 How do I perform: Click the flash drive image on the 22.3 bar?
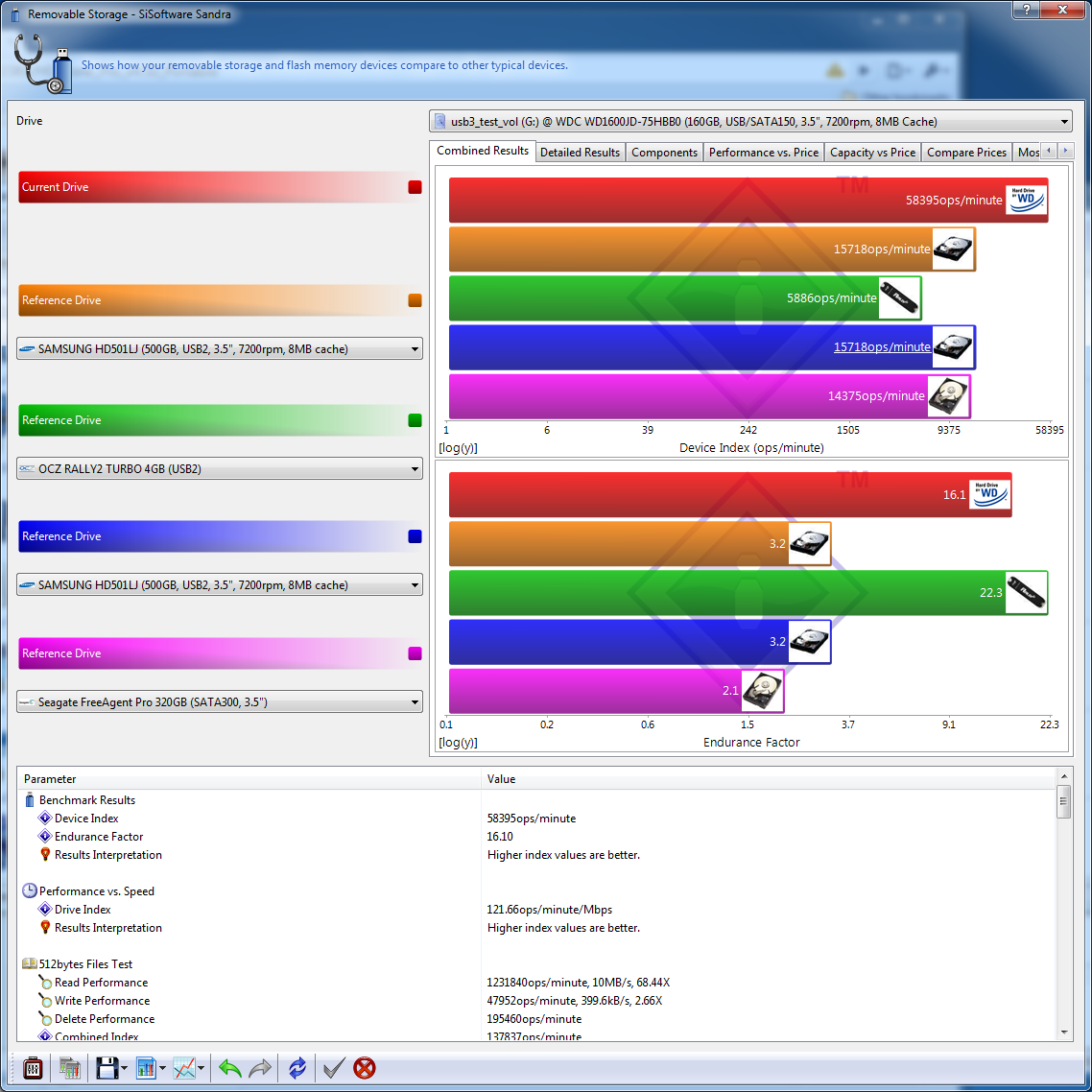point(1026,593)
